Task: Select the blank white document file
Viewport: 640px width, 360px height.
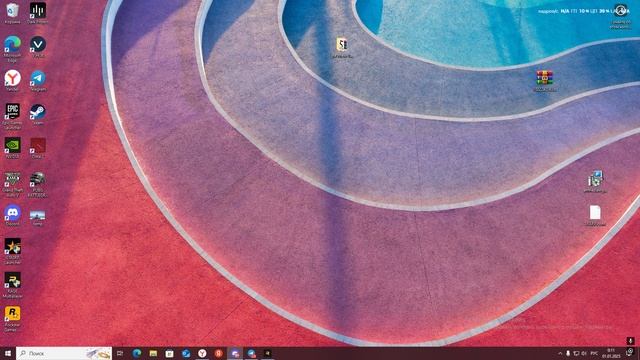Action: (x=595, y=215)
